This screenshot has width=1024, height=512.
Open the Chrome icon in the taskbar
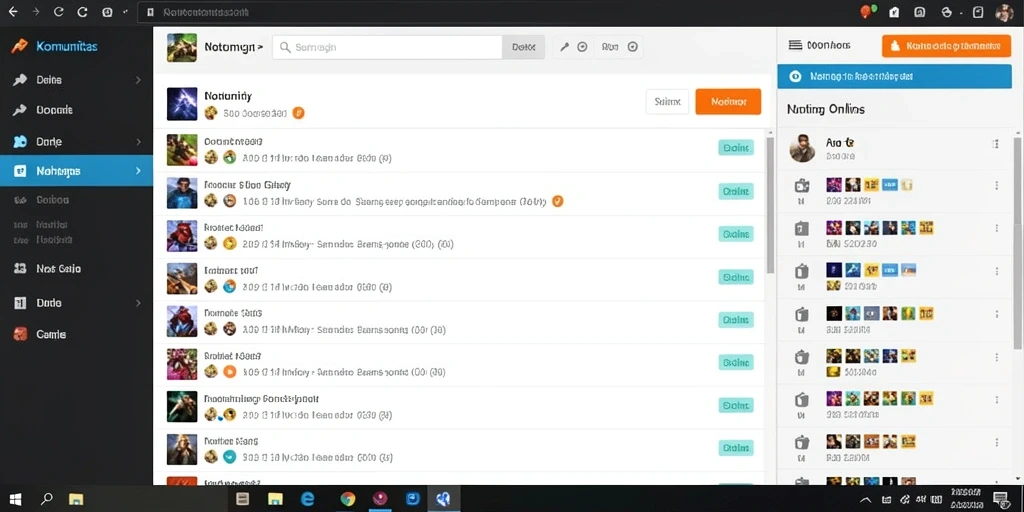click(x=347, y=500)
